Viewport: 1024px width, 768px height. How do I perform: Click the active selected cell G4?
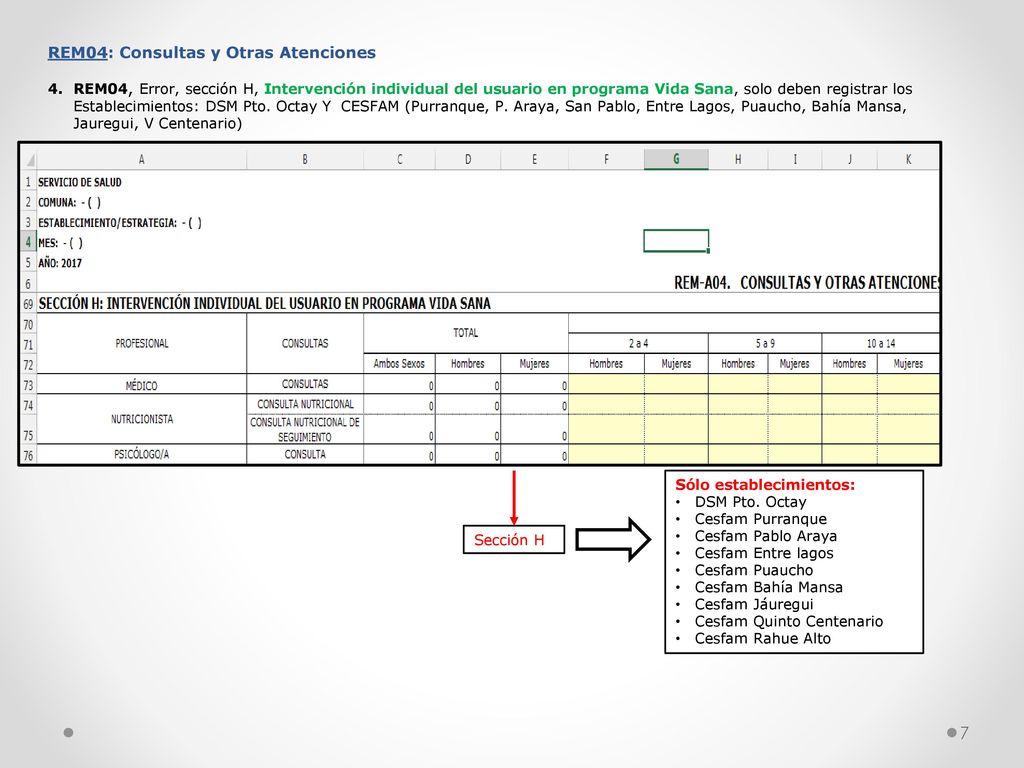676,240
